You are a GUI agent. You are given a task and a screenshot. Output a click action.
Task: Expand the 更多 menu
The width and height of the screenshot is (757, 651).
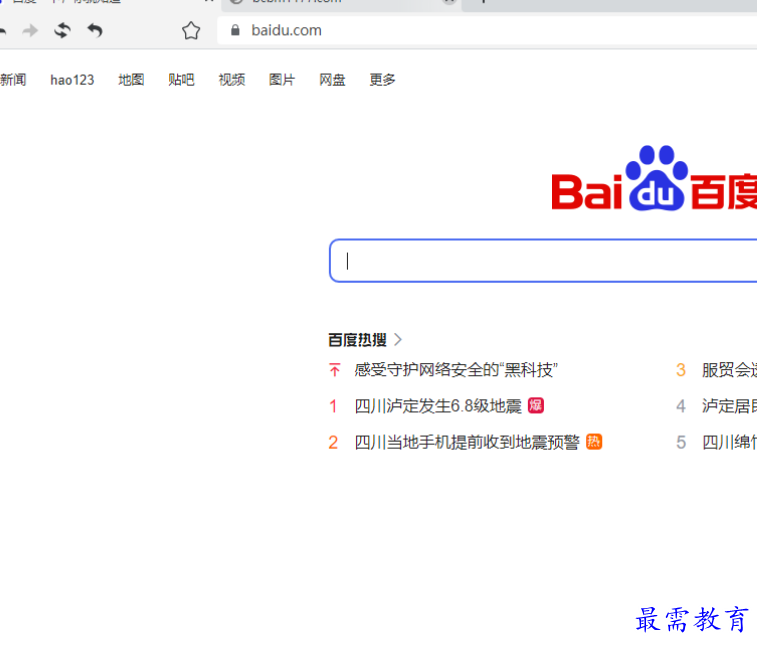(382, 80)
